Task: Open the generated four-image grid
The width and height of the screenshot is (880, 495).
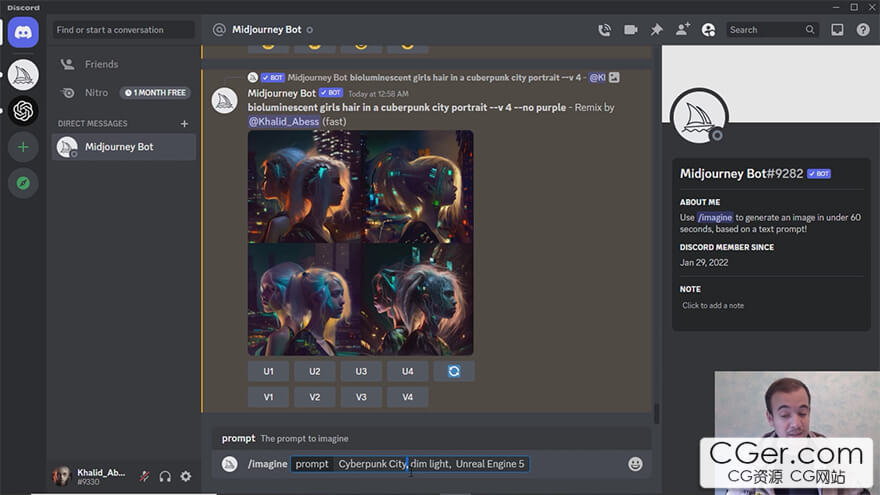Action: point(360,243)
